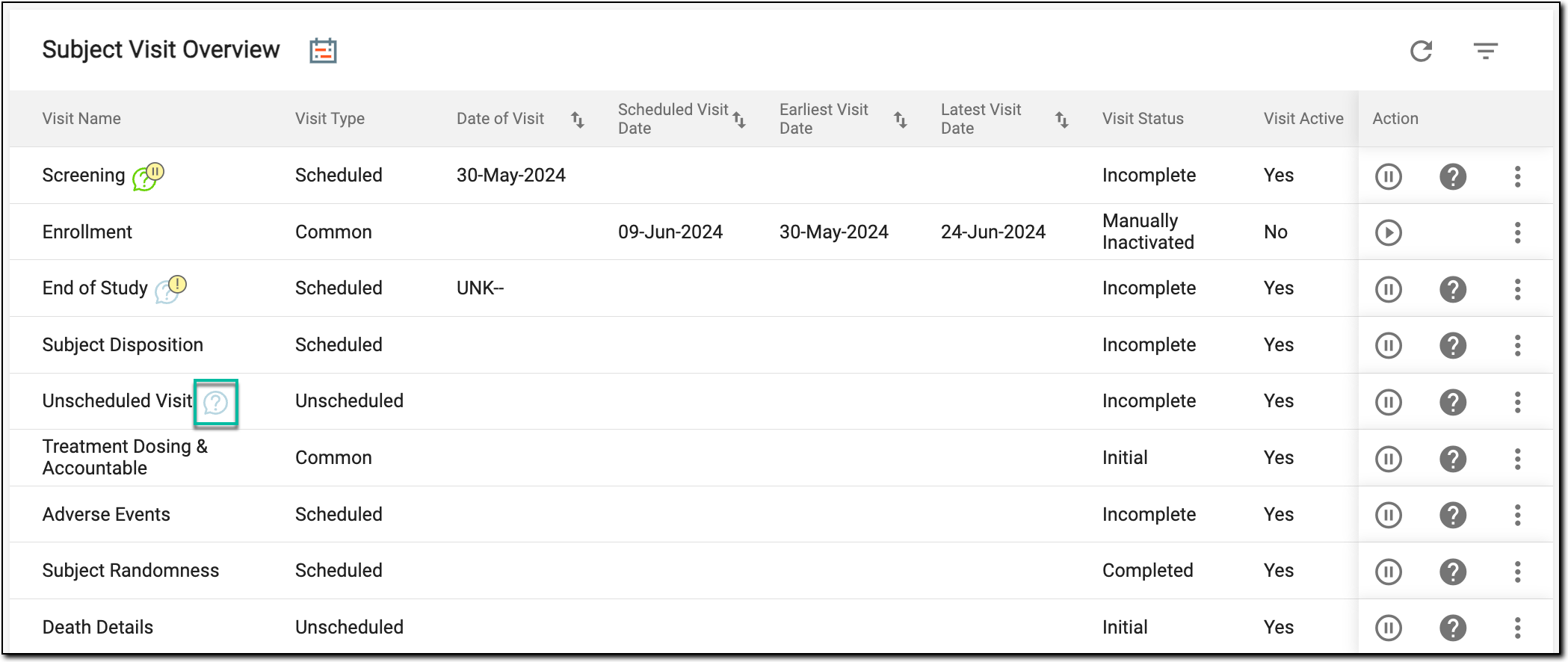Image resolution: width=1568 pixels, height=662 pixels.
Task: Open the question mark icon for Screening
Action: coord(1452,176)
